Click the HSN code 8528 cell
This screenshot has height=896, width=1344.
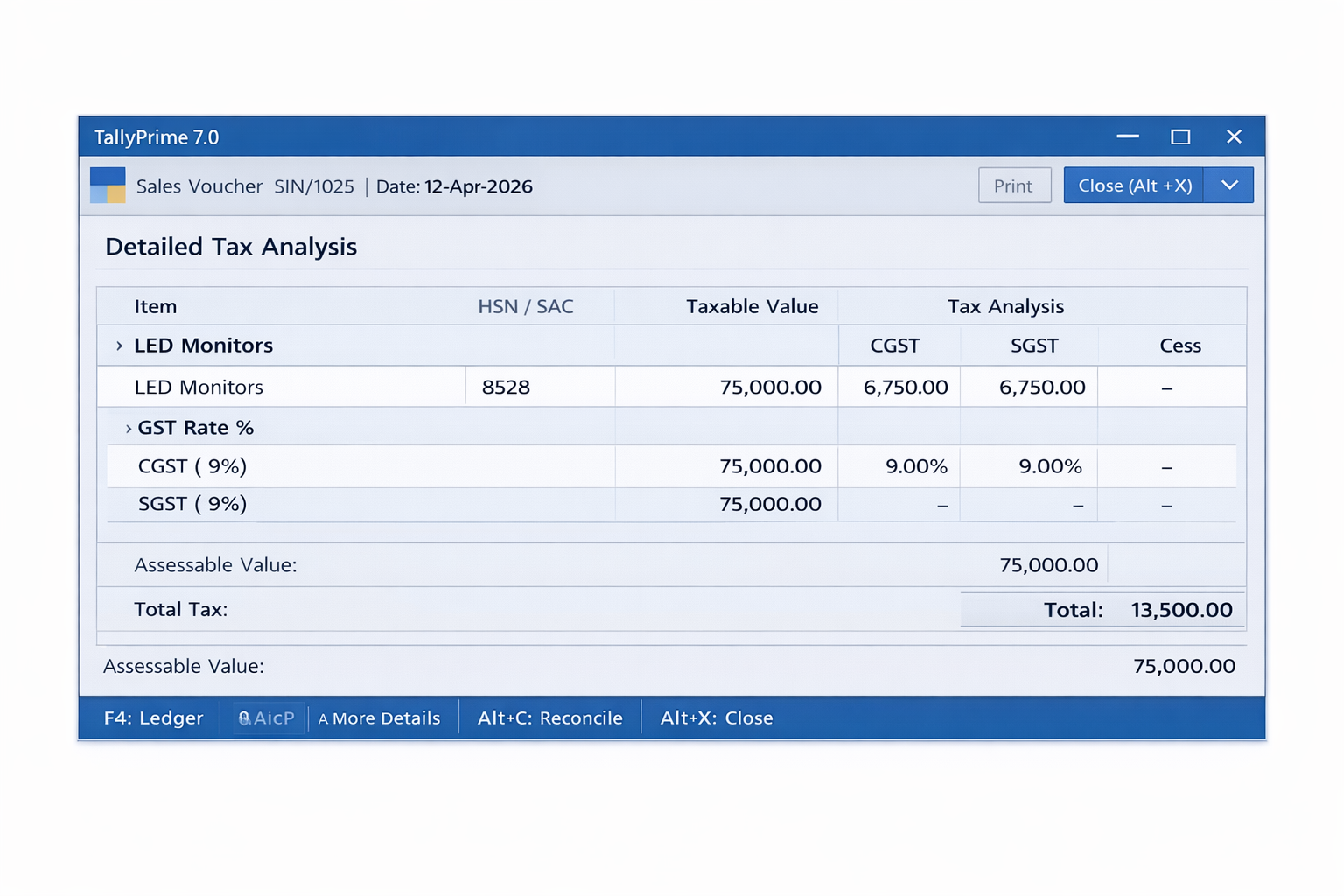point(506,386)
